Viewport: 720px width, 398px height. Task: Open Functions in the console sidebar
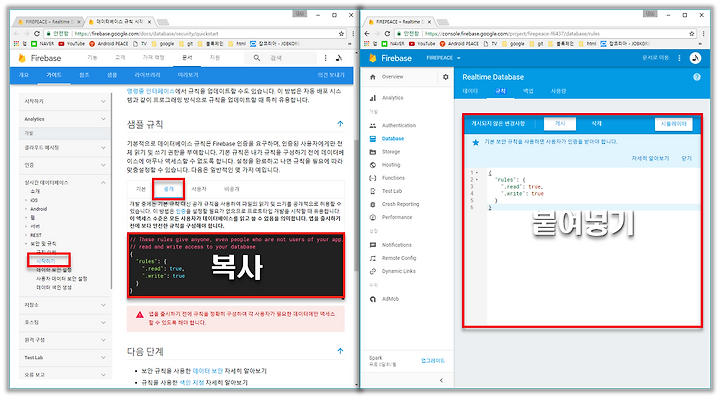pyautogui.click(x=393, y=178)
